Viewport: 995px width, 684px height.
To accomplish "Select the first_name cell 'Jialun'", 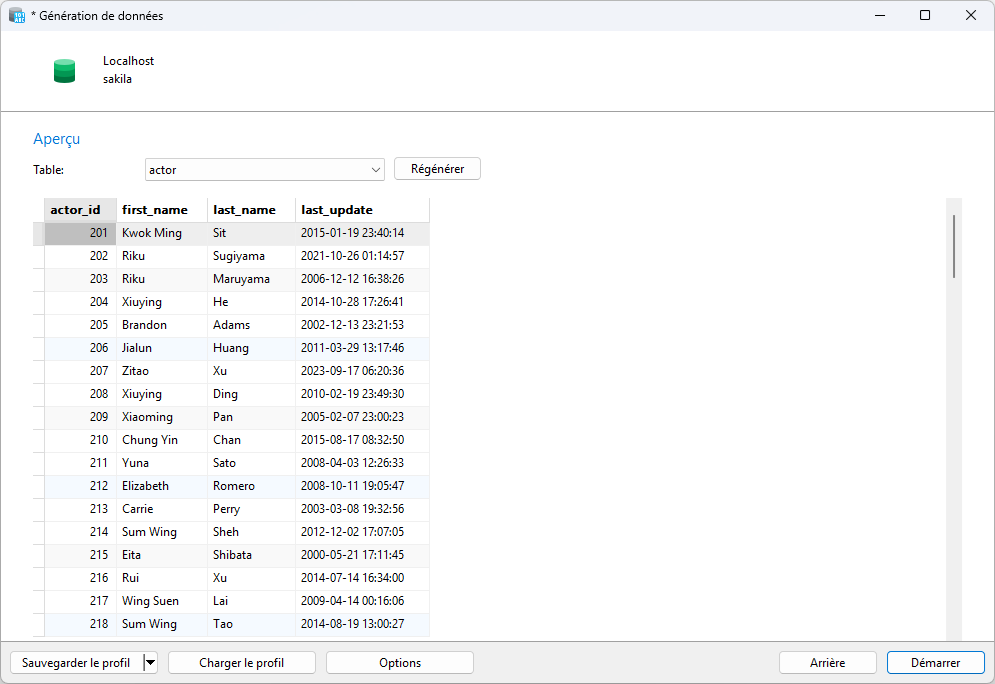I will tap(162, 348).
